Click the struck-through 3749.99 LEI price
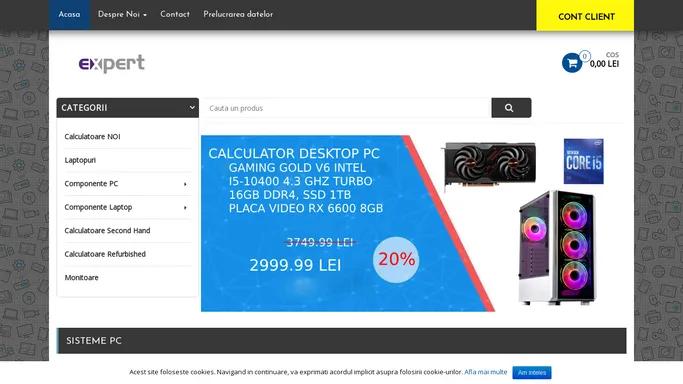 (319, 243)
